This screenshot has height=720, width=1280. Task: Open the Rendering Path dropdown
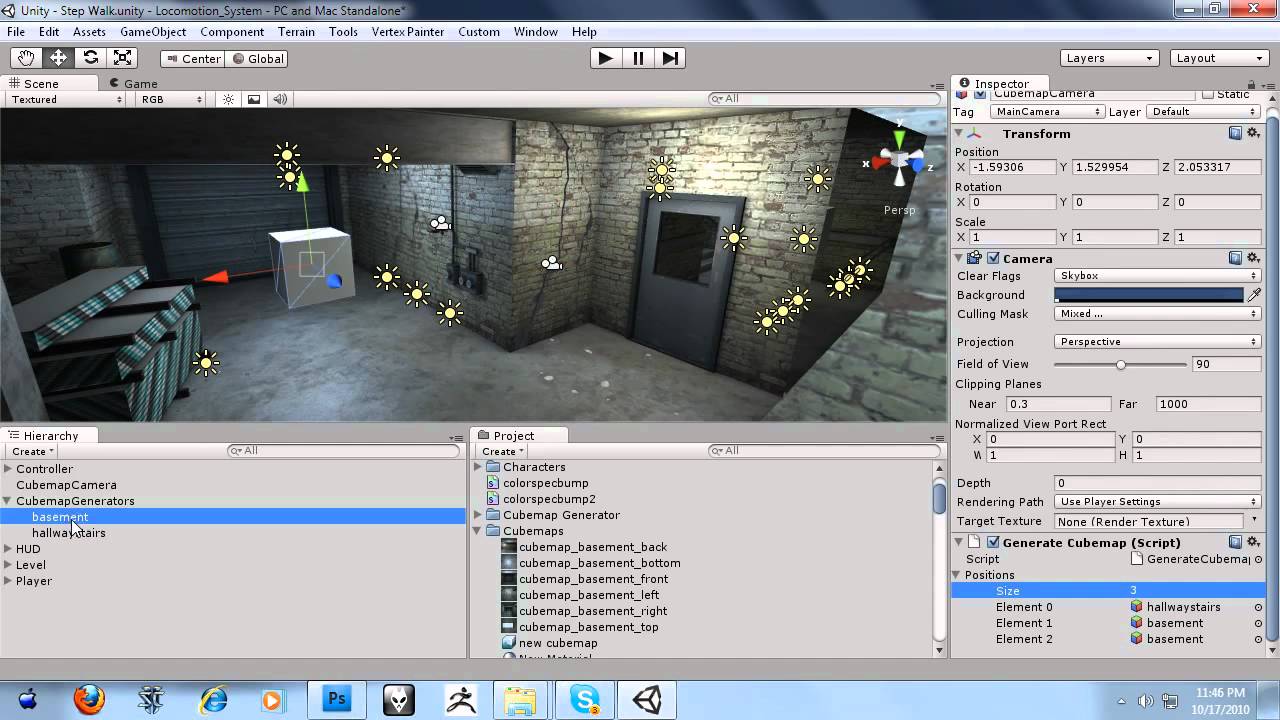point(1157,502)
